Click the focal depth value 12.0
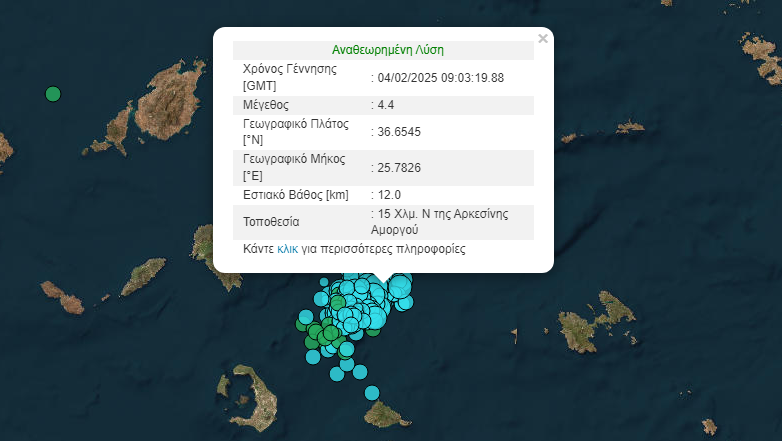 pyautogui.click(x=391, y=194)
